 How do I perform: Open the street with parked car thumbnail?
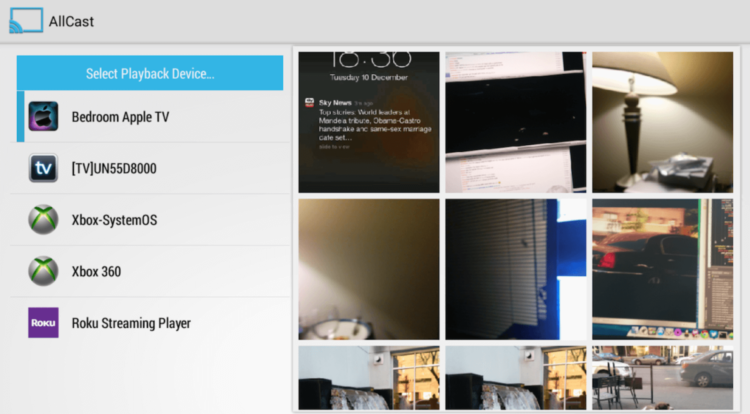click(662, 378)
